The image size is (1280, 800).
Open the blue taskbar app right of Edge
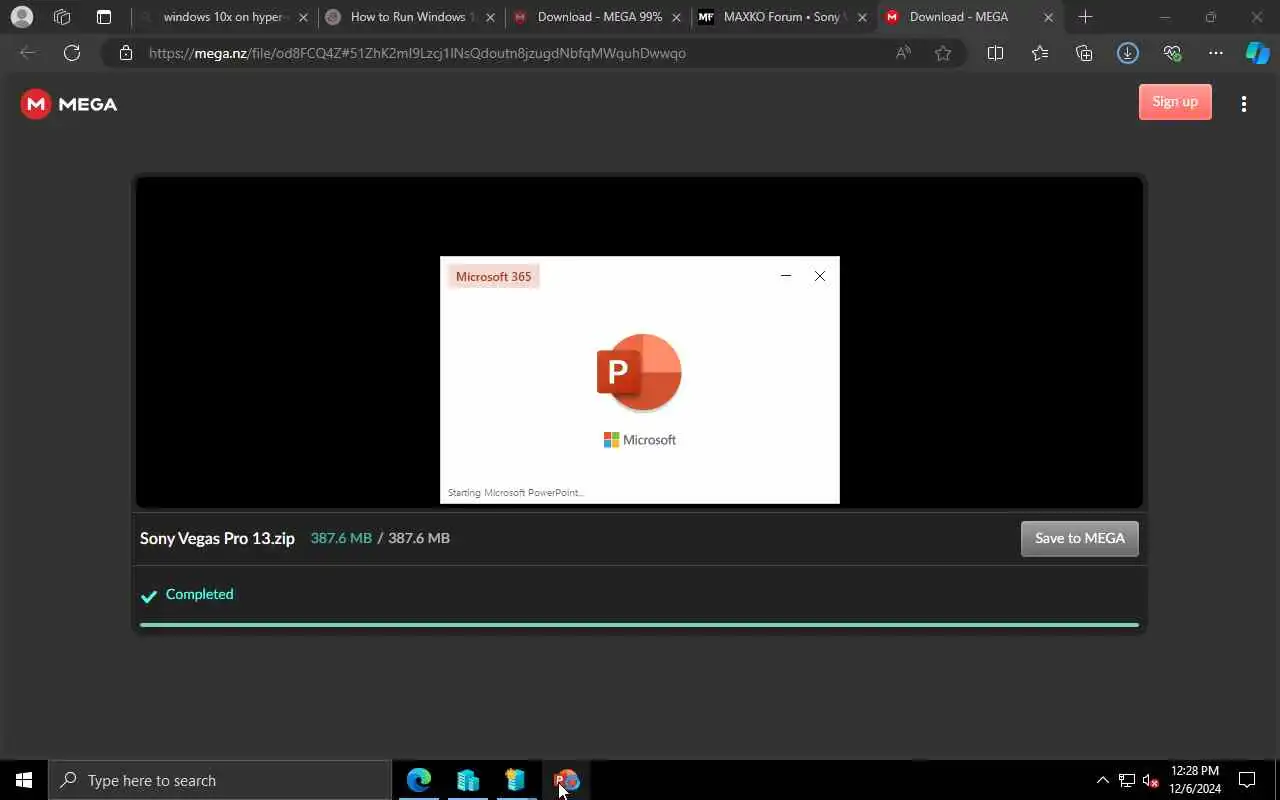click(468, 780)
